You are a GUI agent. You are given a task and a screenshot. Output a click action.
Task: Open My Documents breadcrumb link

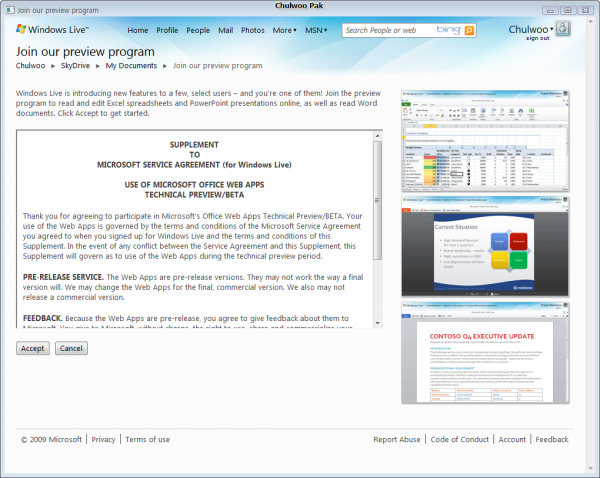click(x=131, y=65)
